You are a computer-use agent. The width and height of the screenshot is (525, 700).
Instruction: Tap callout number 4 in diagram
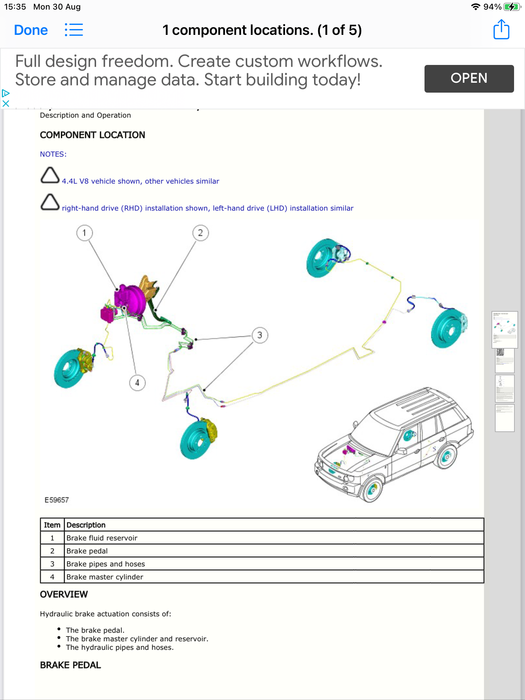click(137, 383)
